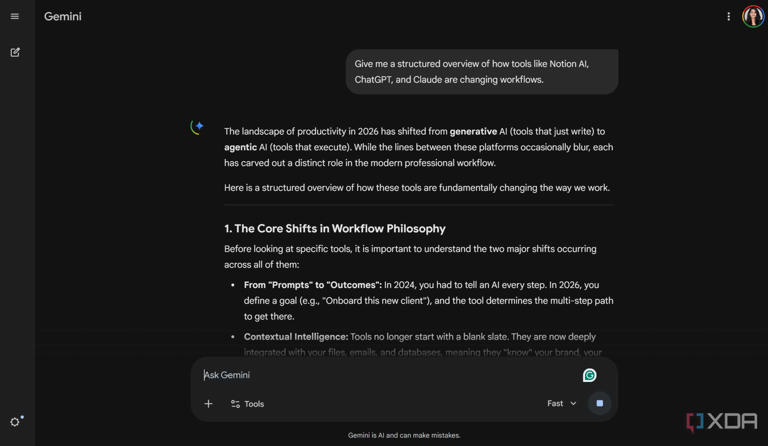Click the Core Shifts in Workflow Philosophy heading
Viewport: 768px width, 446px height.
point(335,228)
